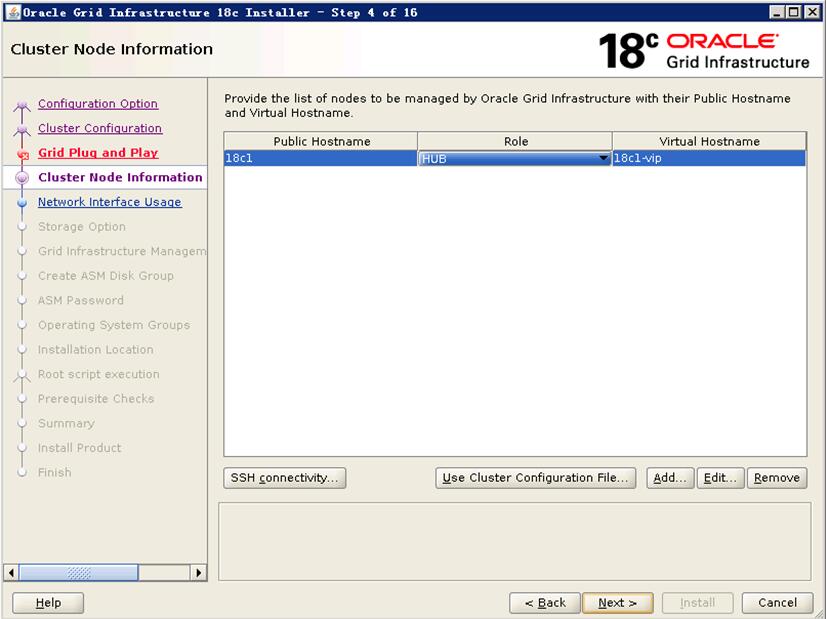The width and height of the screenshot is (826, 619).
Task: Go to Cluster Configuration step
Action: pyautogui.click(x=100, y=129)
